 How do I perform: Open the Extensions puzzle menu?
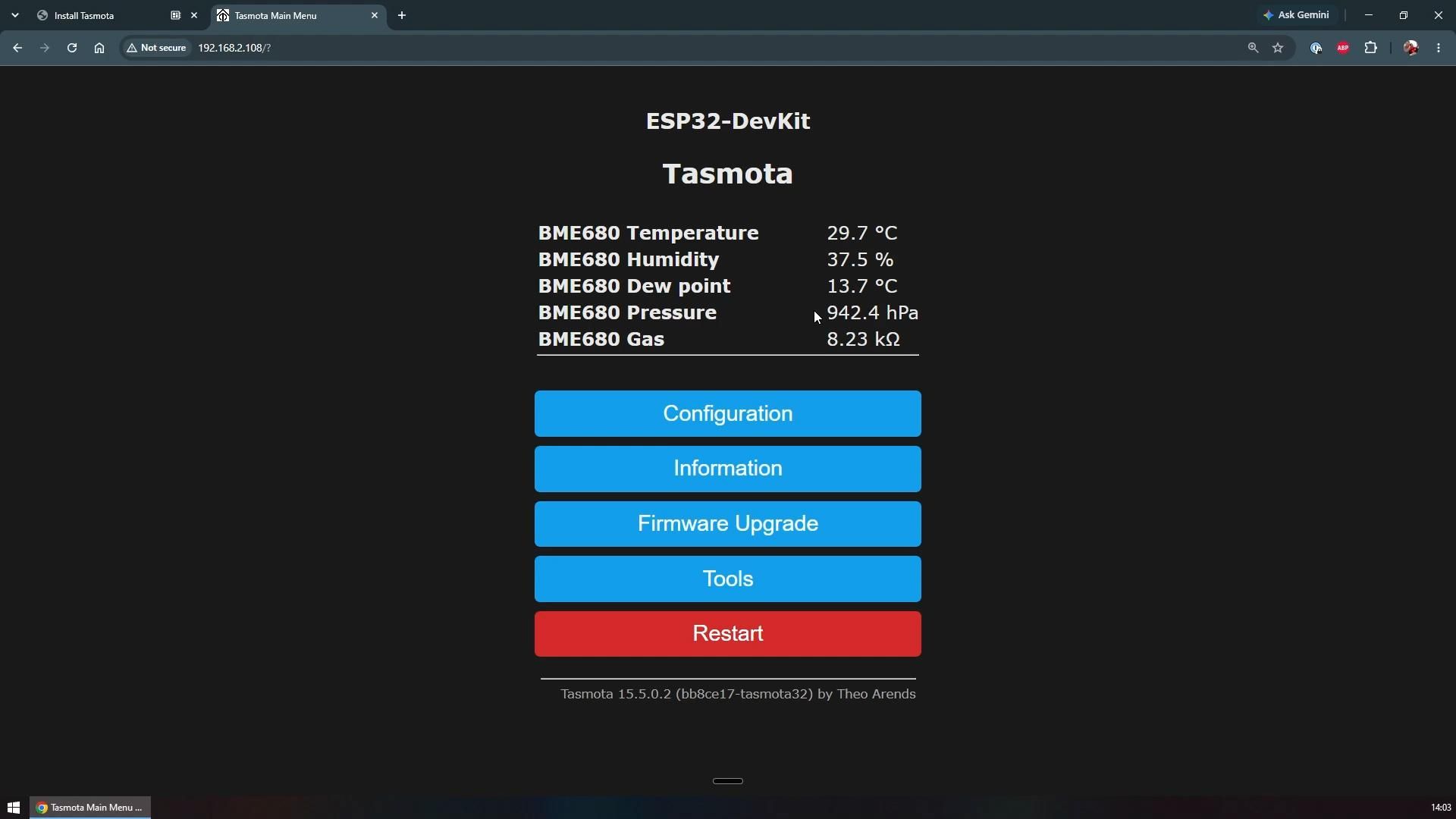coord(1371,48)
